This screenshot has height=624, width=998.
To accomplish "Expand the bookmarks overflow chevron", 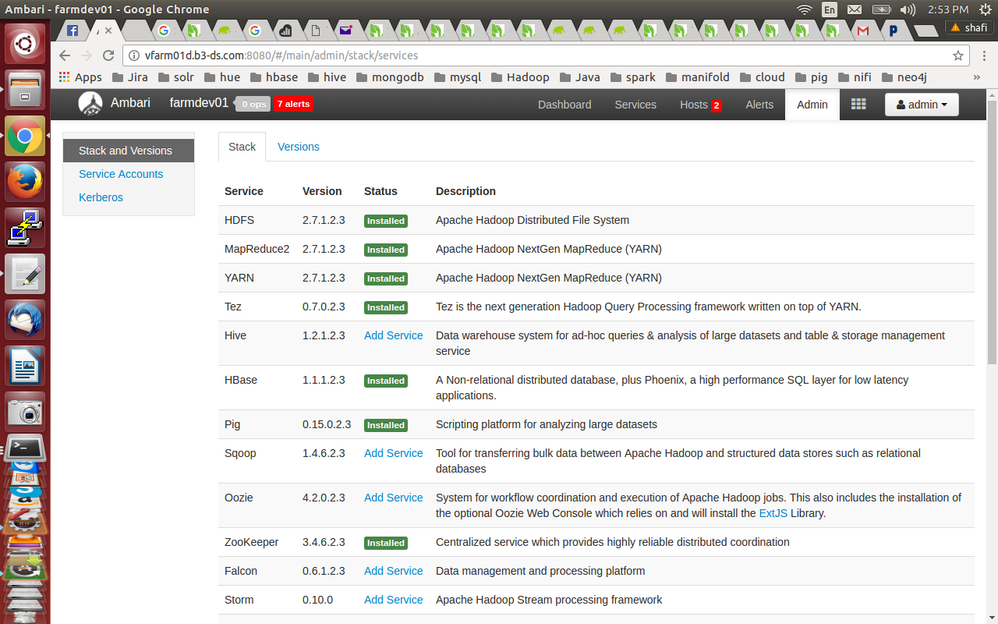I will (x=977, y=76).
